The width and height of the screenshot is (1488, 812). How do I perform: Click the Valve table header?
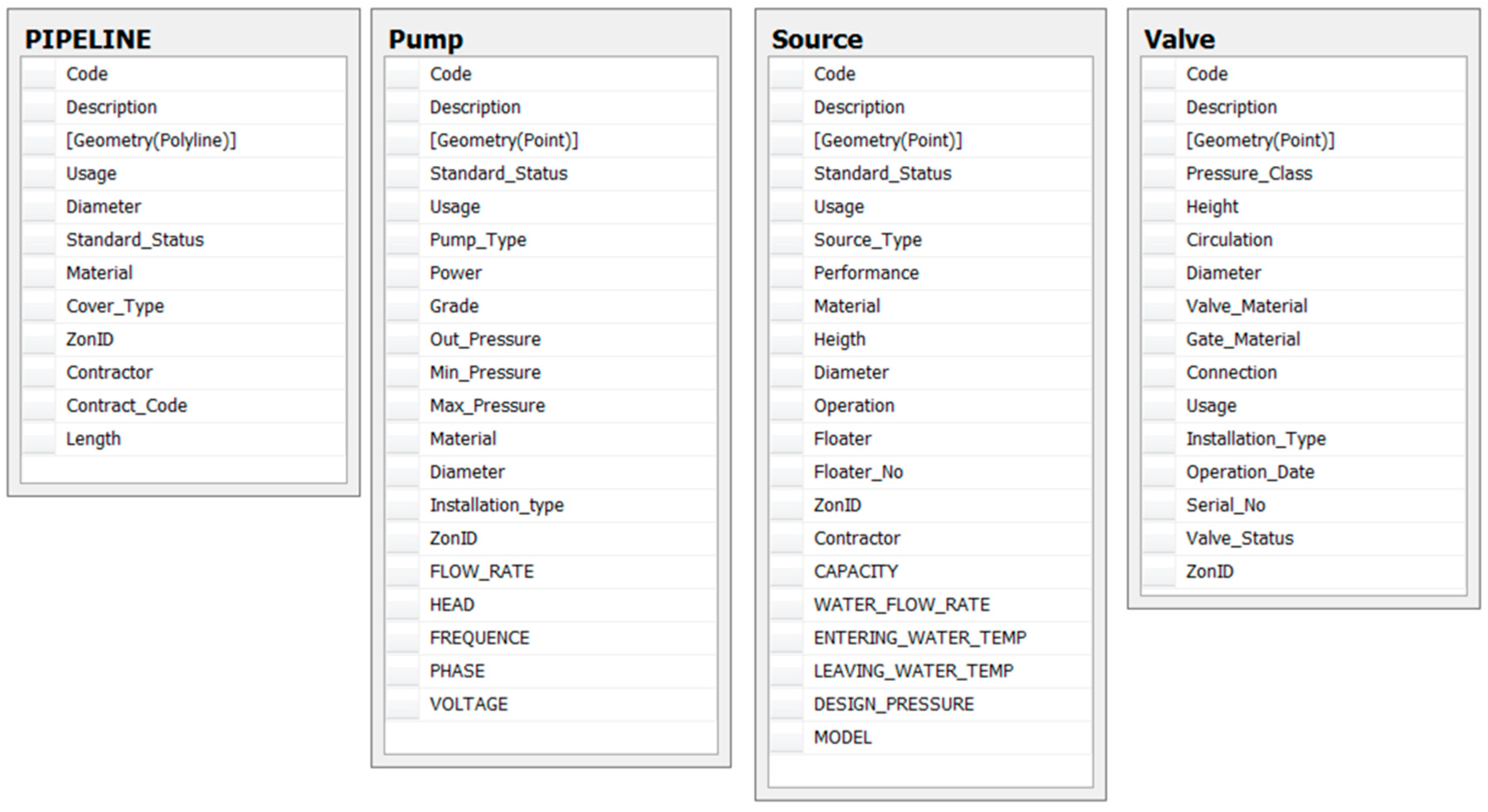point(1179,39)
